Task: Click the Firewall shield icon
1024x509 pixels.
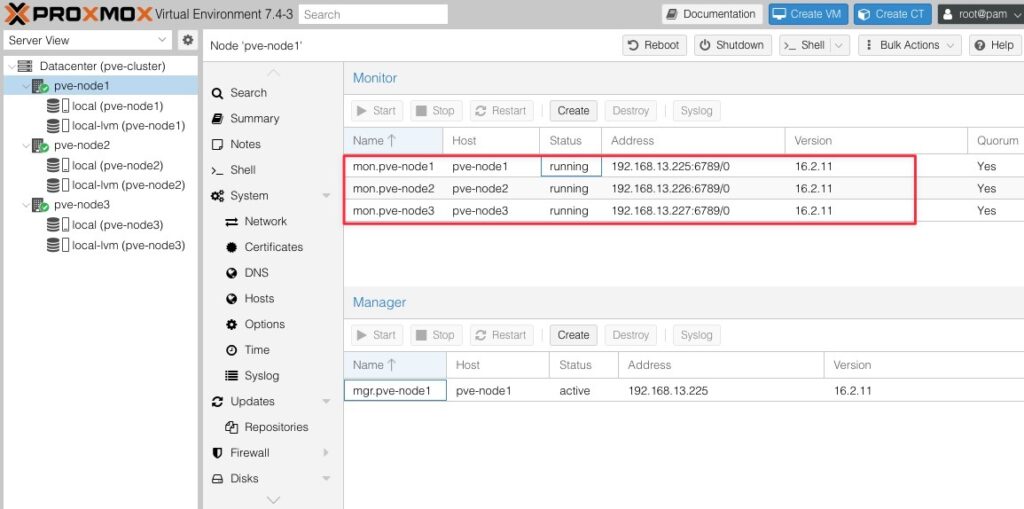Action: click(217, 453)
